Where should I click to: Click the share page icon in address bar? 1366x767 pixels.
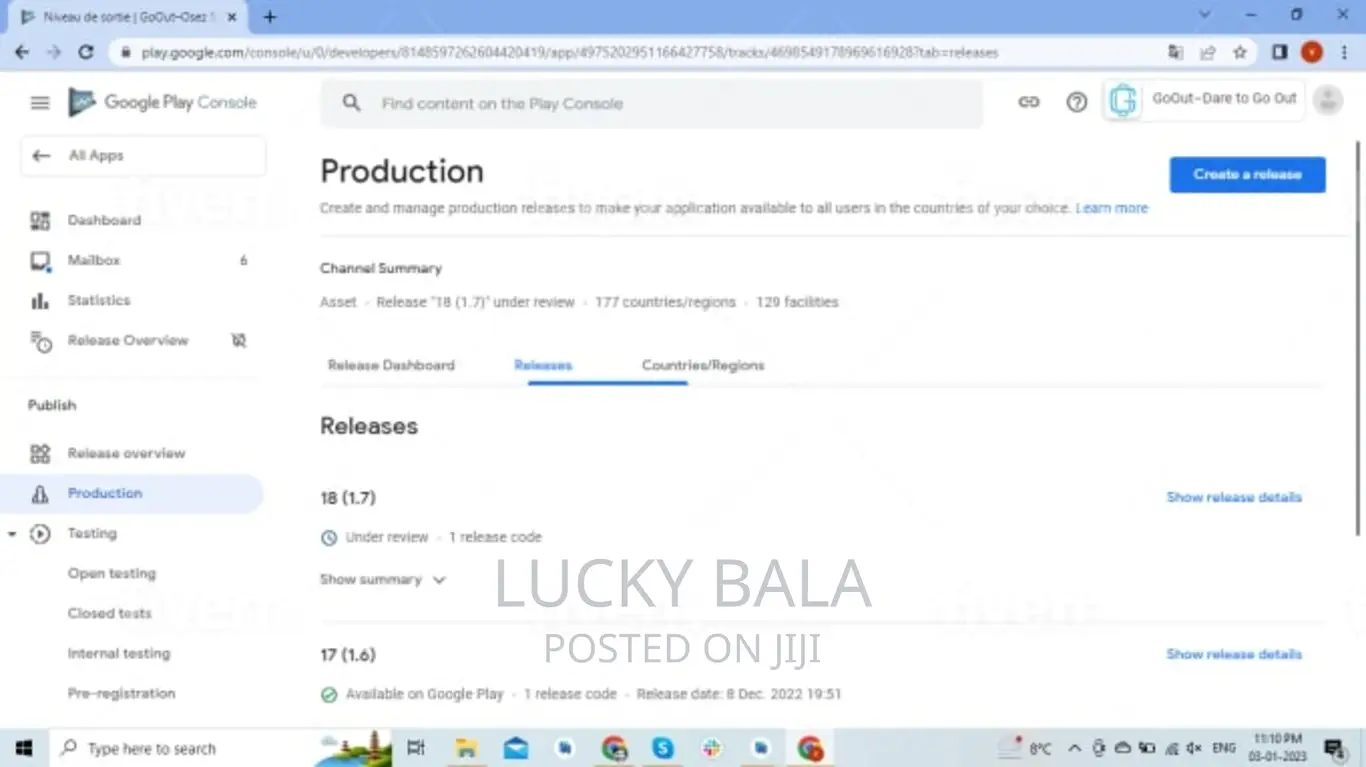[x=1208, y=52]
